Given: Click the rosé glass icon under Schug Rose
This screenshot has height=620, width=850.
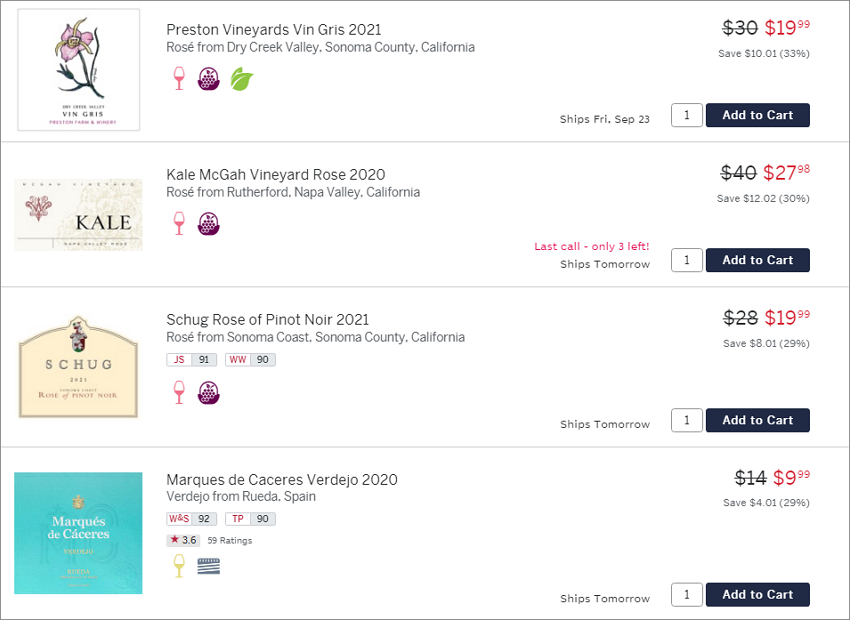Looking at the screenshot, I should pos(179,392).
